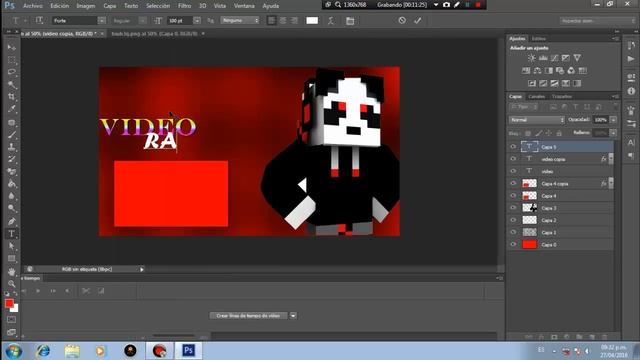This screenshot has height=360, width=640.
Task: Open the Normal blend mode dropdown
Action: (x=537, y=120)
